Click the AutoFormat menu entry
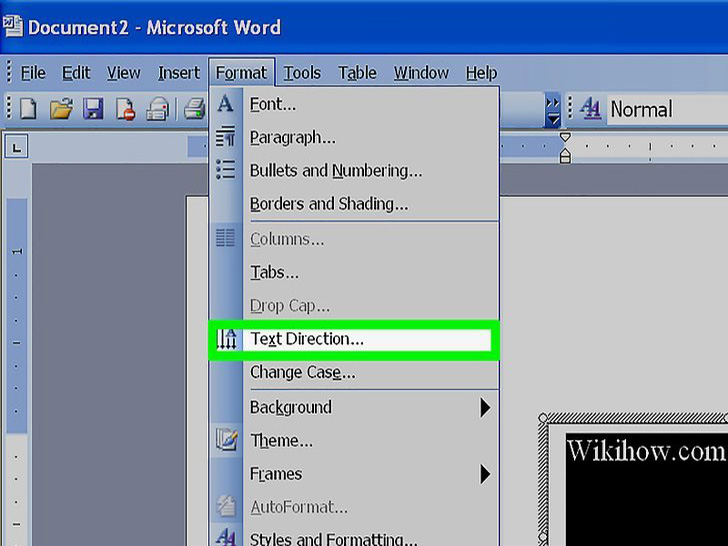728x546 pixels. click(354, 507)
